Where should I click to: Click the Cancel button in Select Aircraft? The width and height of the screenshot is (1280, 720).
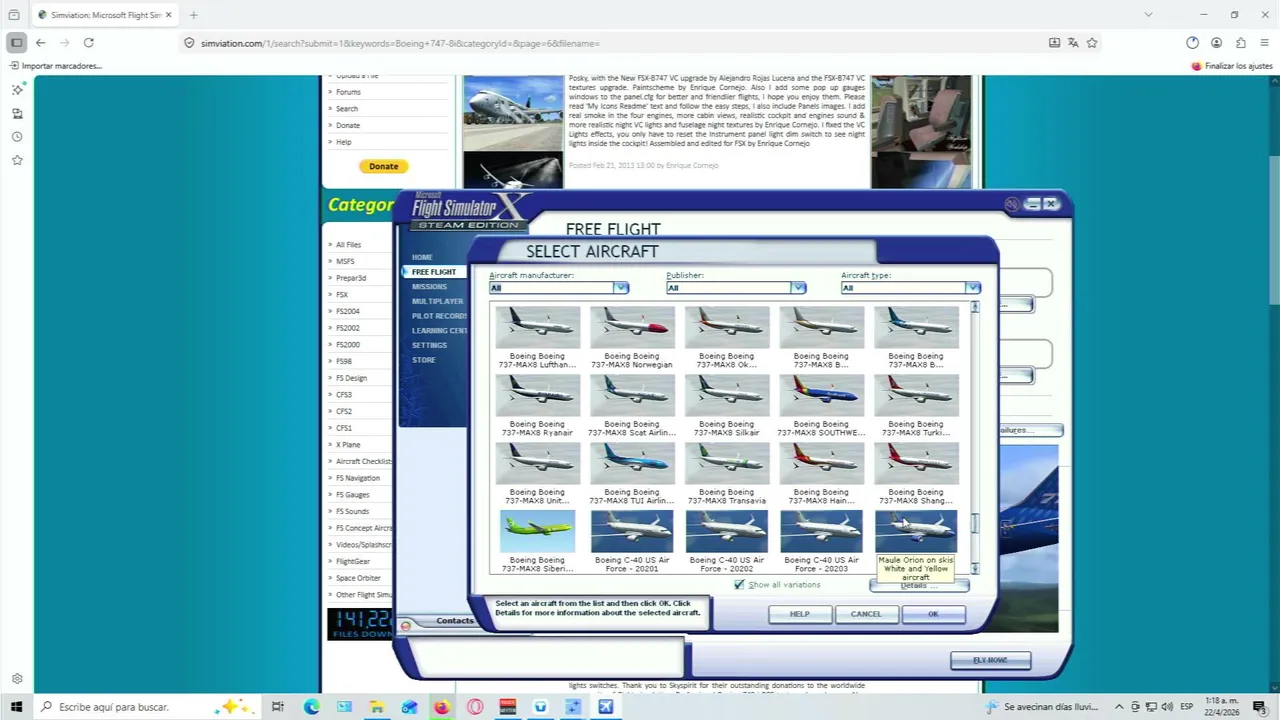pos(866,614)
